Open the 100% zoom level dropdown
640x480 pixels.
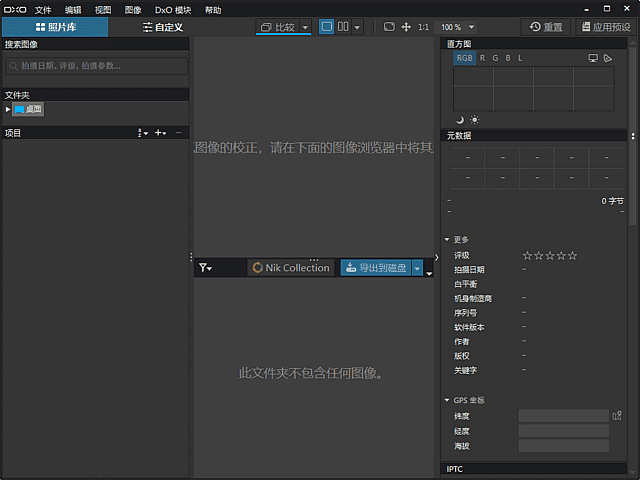[457, 27]
